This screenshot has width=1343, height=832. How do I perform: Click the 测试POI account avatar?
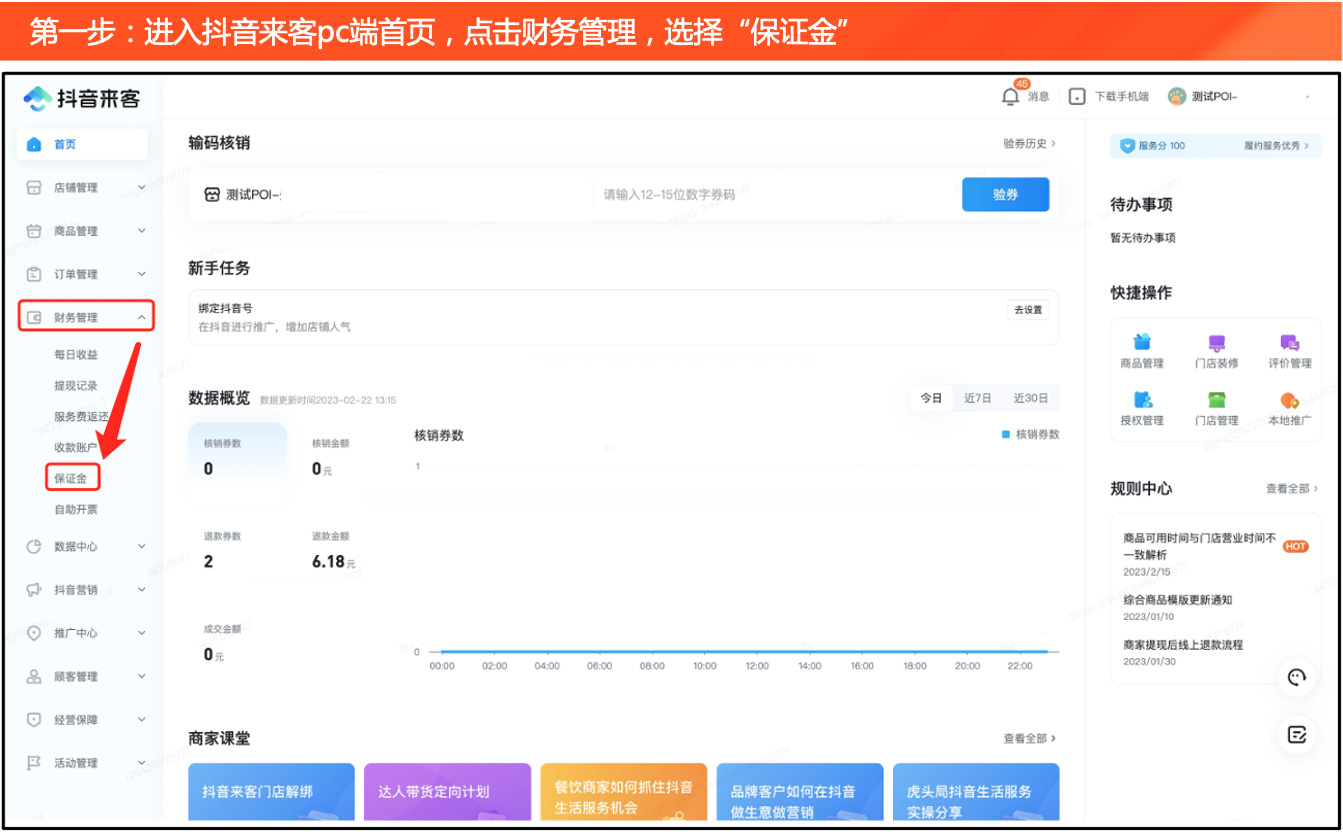(1176, 96)
